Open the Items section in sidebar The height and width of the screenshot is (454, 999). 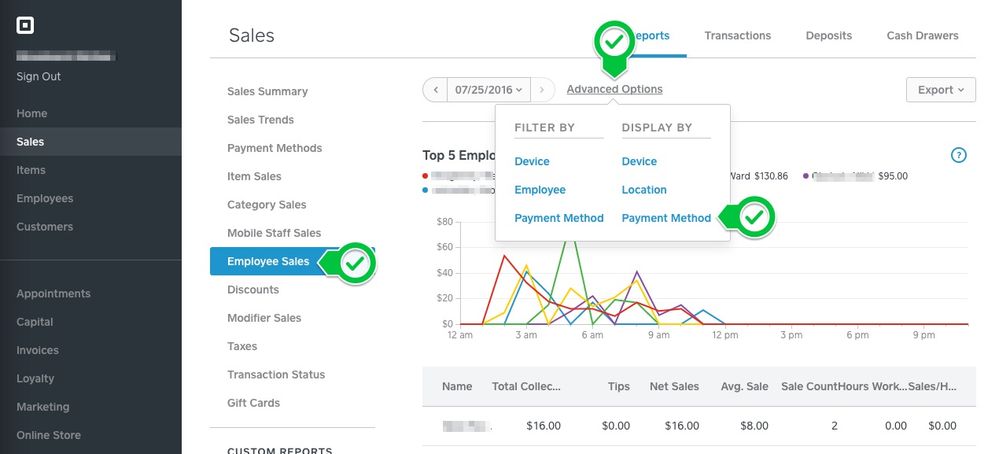(31, 170)
